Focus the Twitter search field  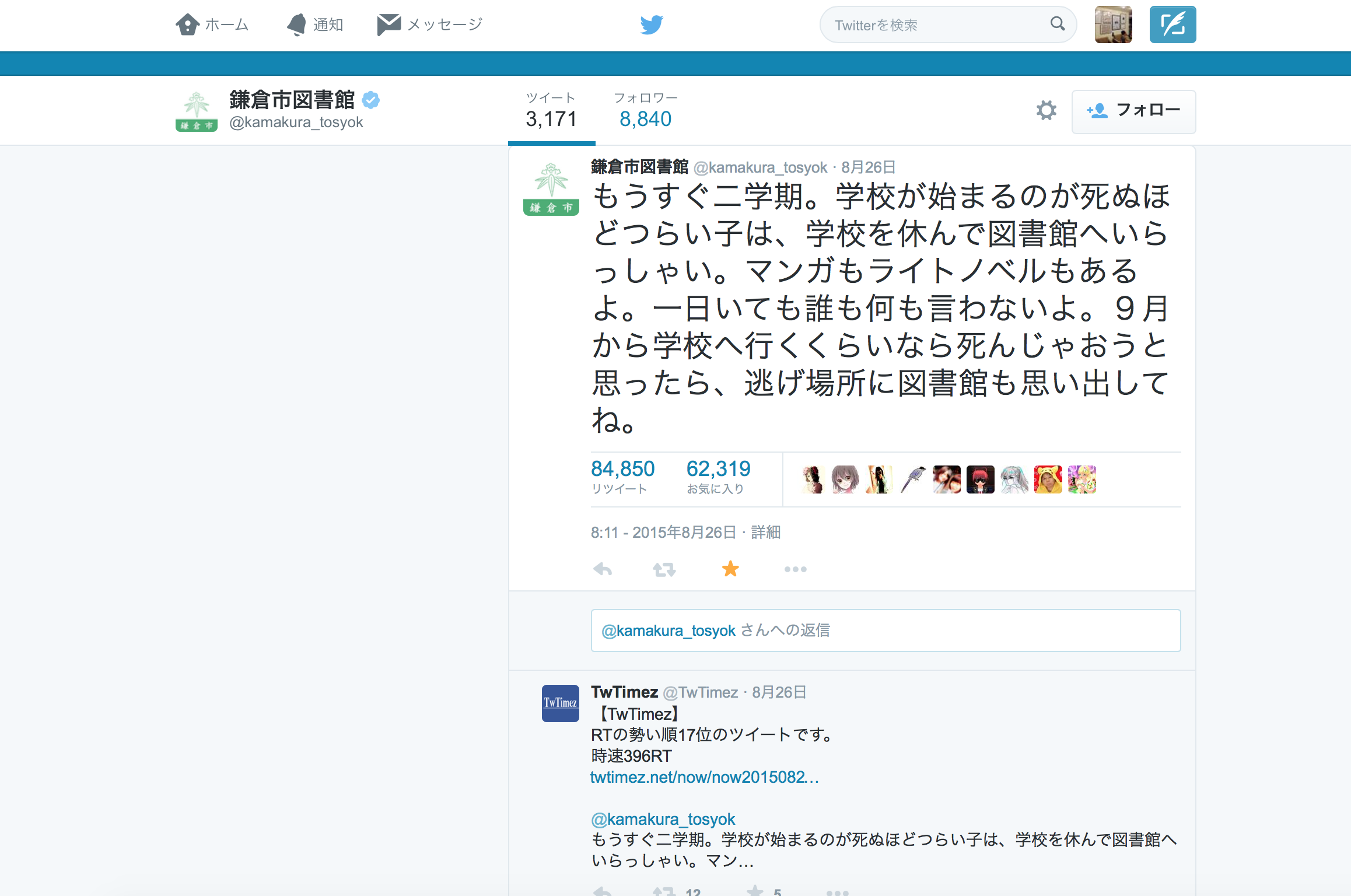[948, 24]
